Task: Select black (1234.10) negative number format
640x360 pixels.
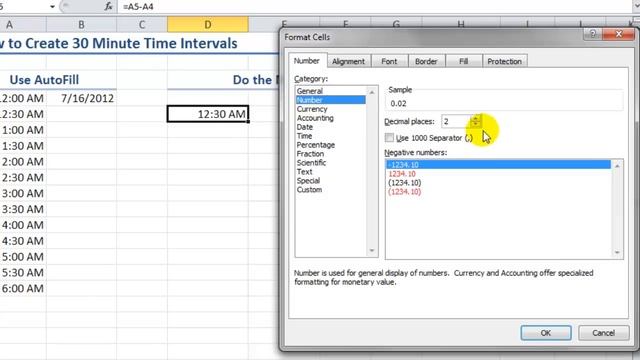Action: tap(498, 182)
